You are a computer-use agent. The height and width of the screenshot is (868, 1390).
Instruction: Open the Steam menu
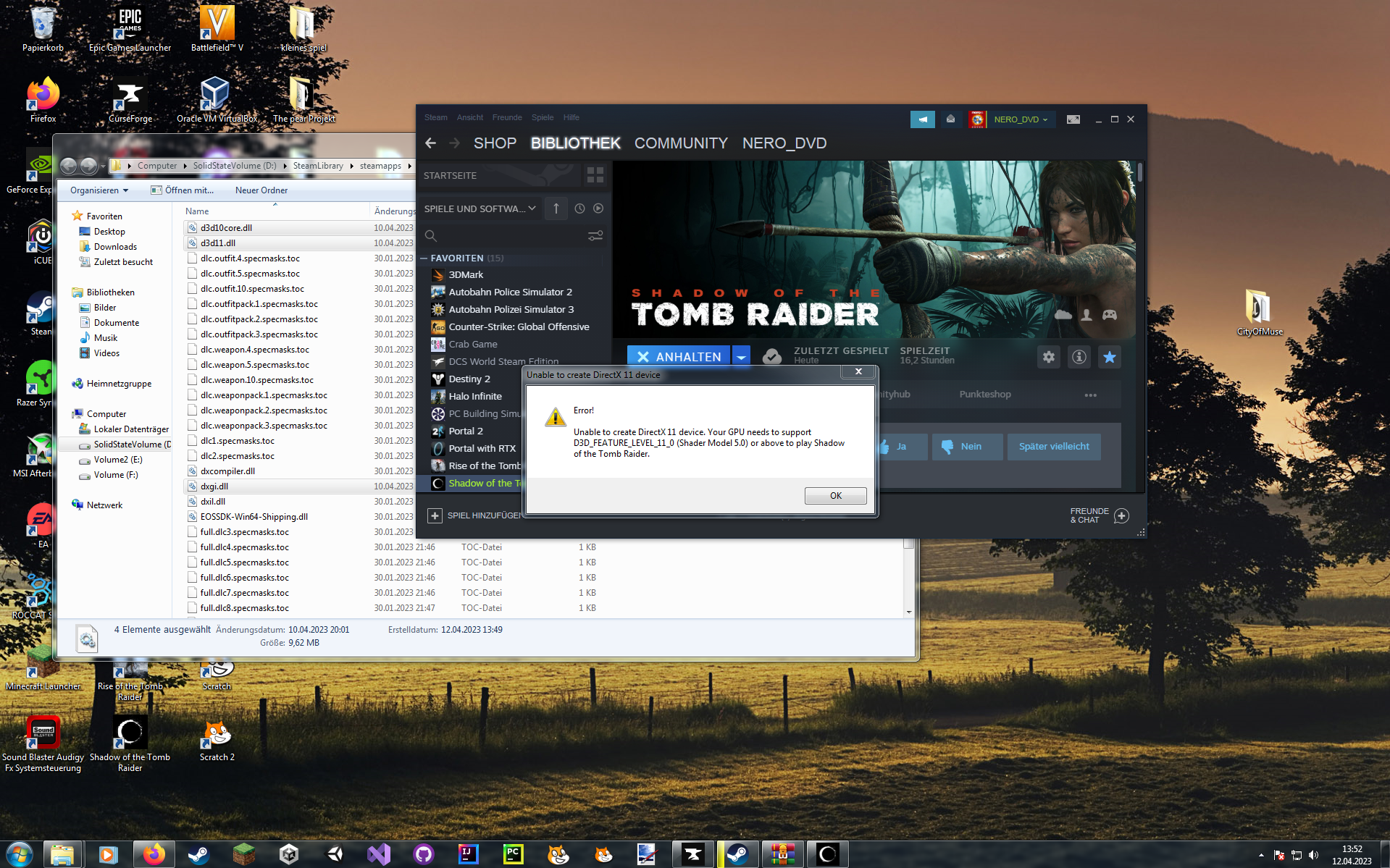[x=435, y=117]
